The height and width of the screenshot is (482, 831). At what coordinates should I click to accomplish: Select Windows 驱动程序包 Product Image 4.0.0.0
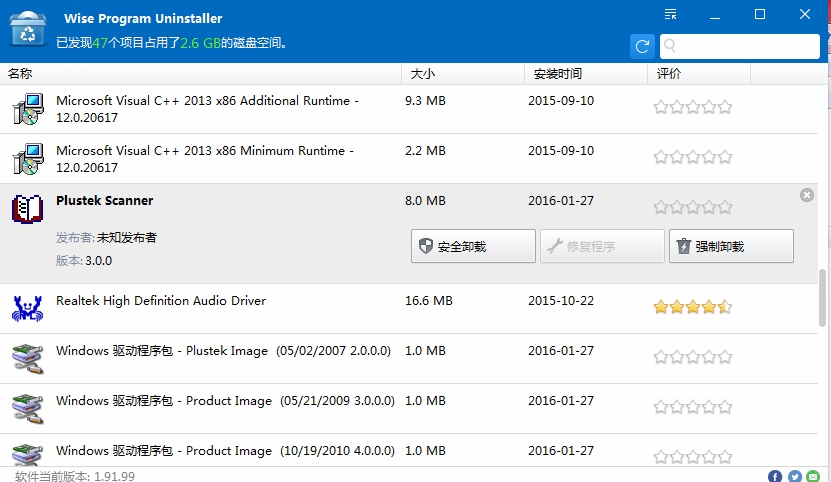[x=225, y=450]
